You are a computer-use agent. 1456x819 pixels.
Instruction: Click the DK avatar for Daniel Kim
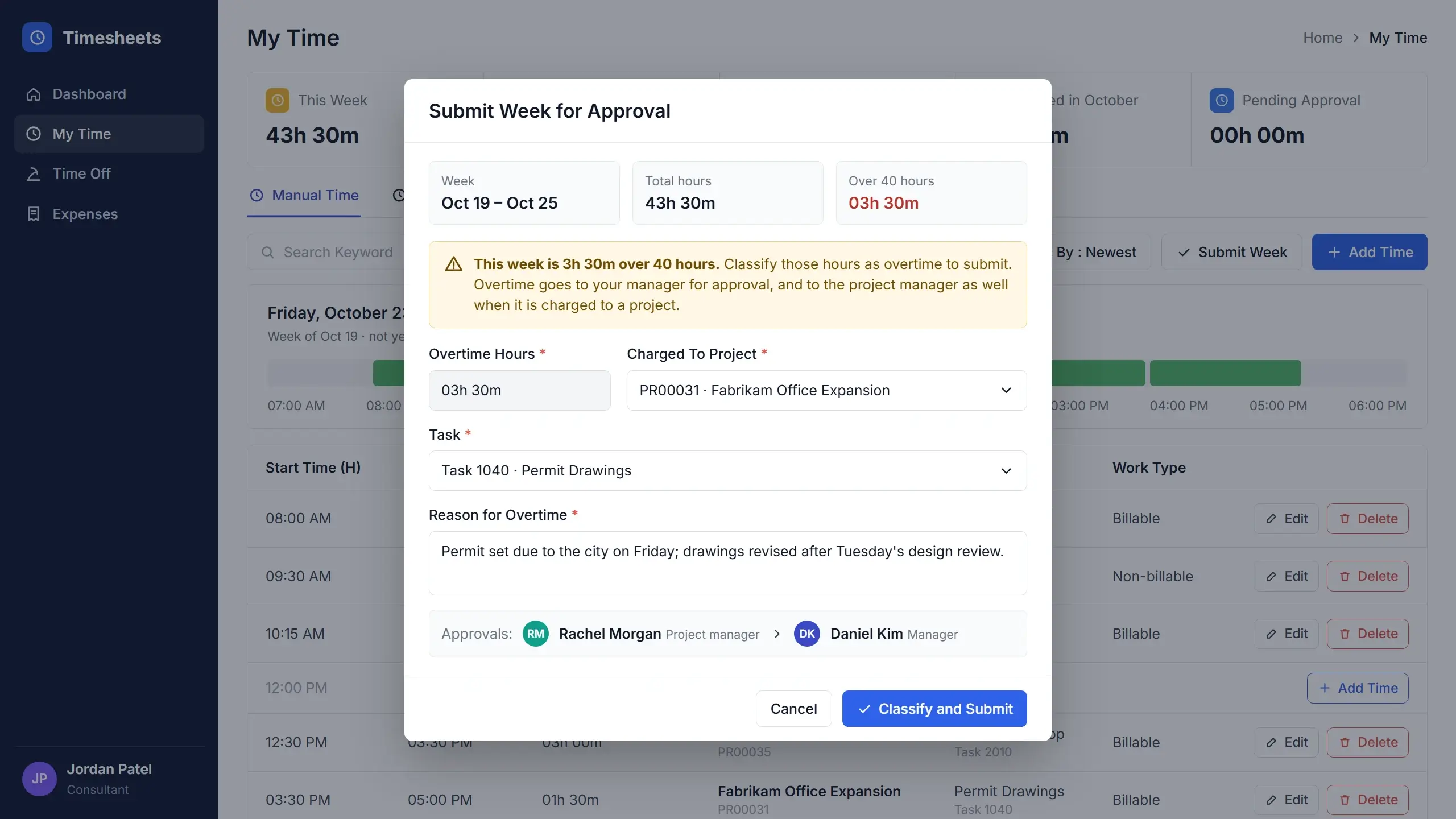pyautogui.click(x=806, y=634)
